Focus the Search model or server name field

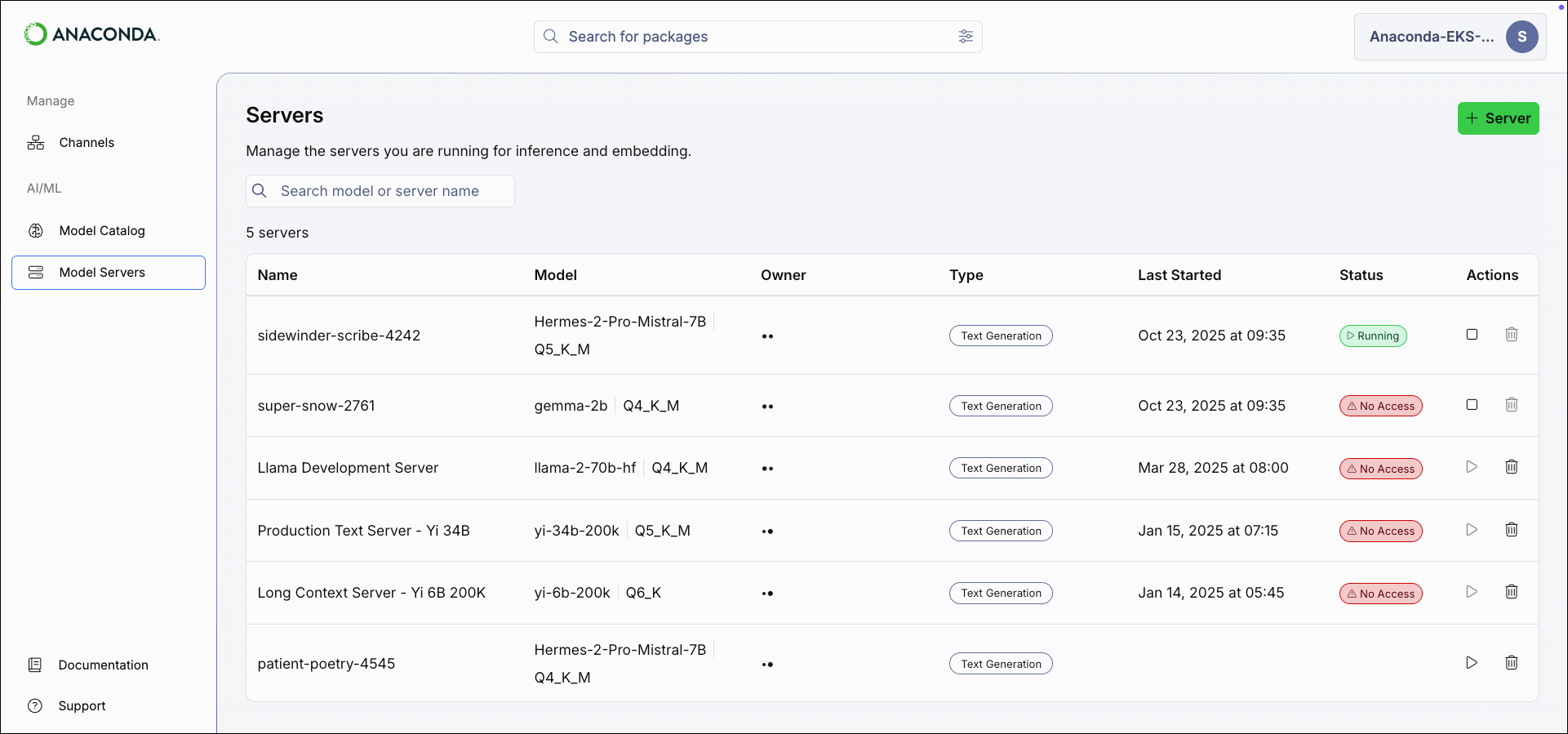[380, 191]
